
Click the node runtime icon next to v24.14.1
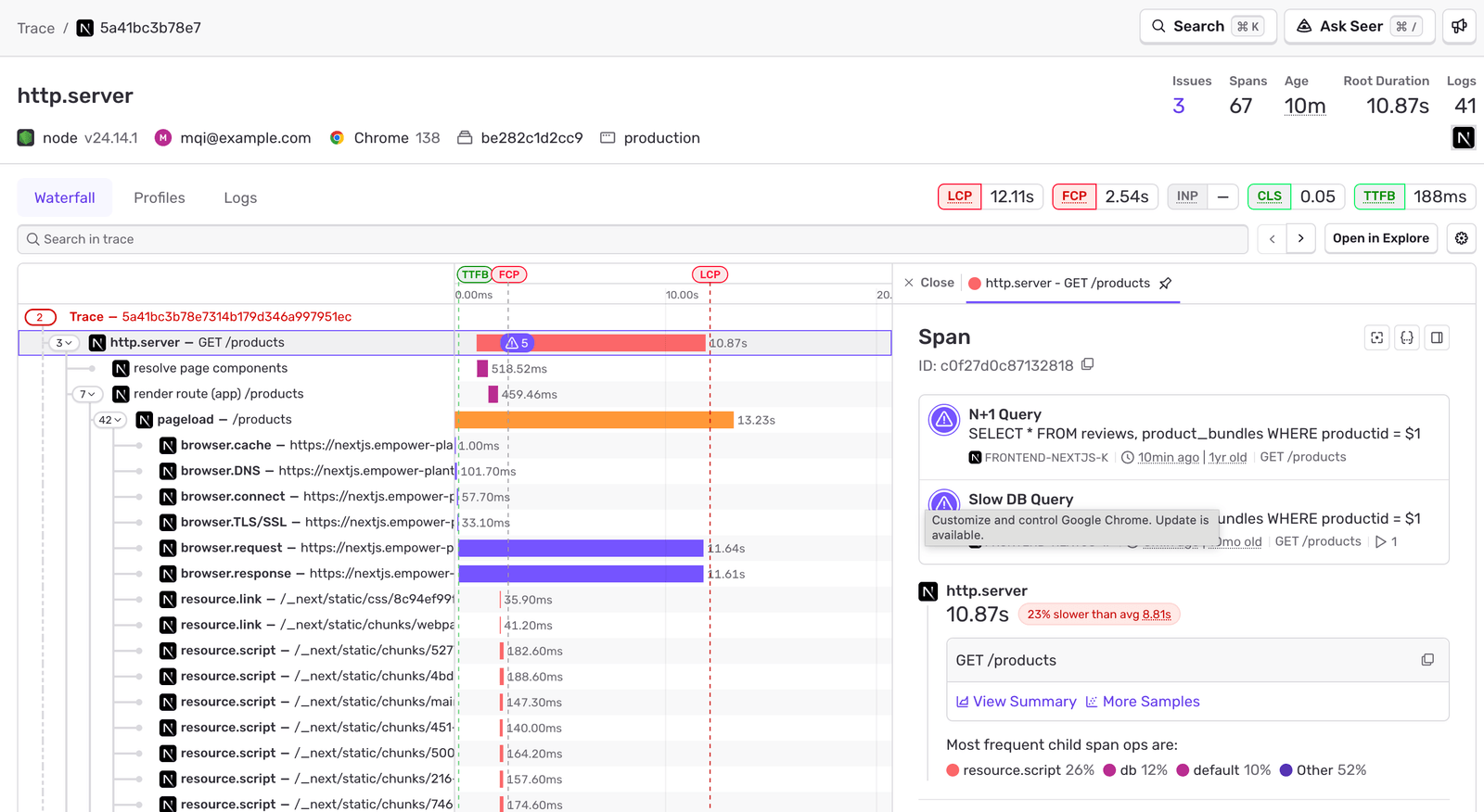[x=26, y=138]
